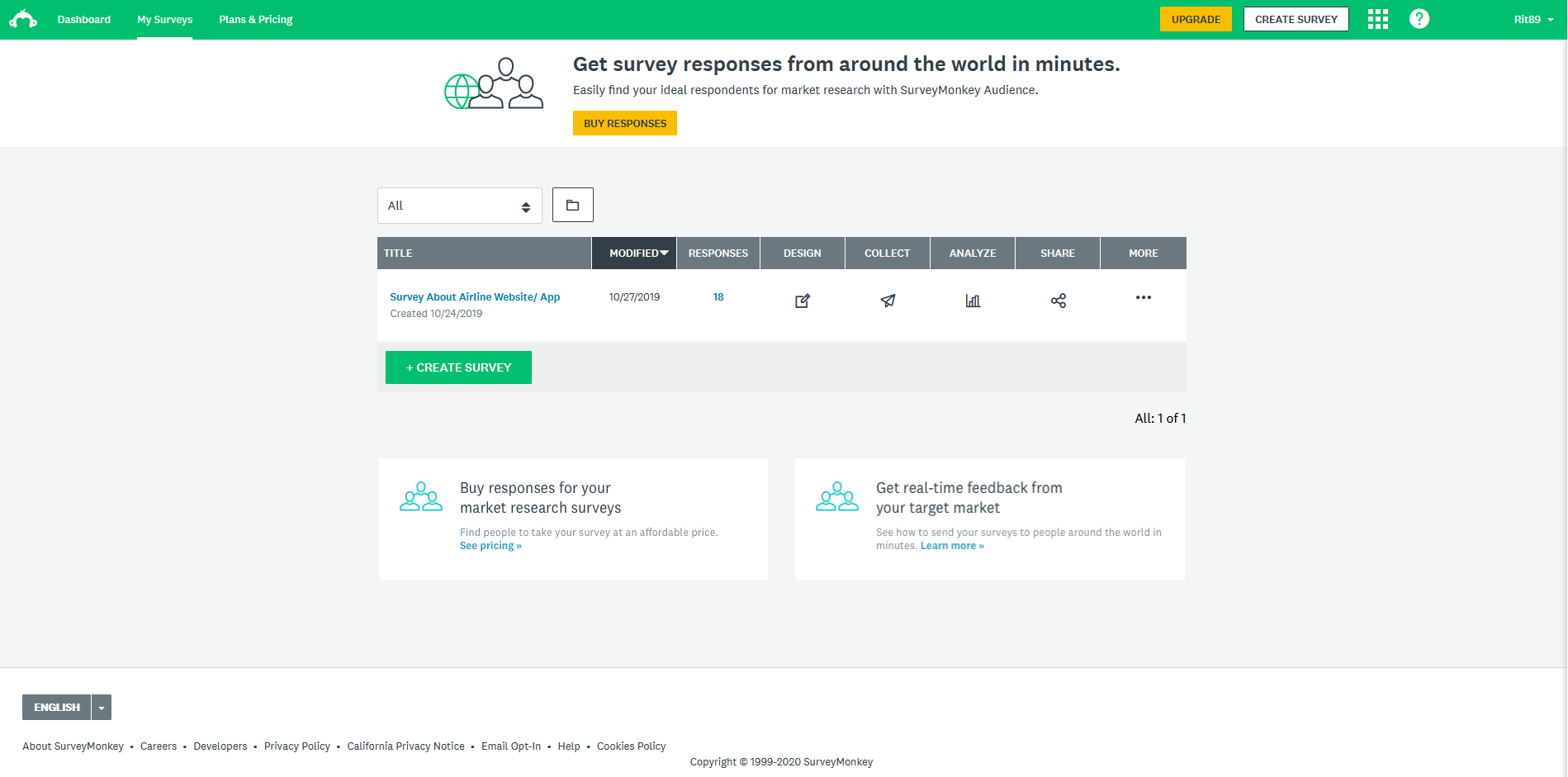Follow the See pricing link
Image resolution: width=1568 pixels, height=777 pixels.
pyautogui.click(x=490, y=545)
